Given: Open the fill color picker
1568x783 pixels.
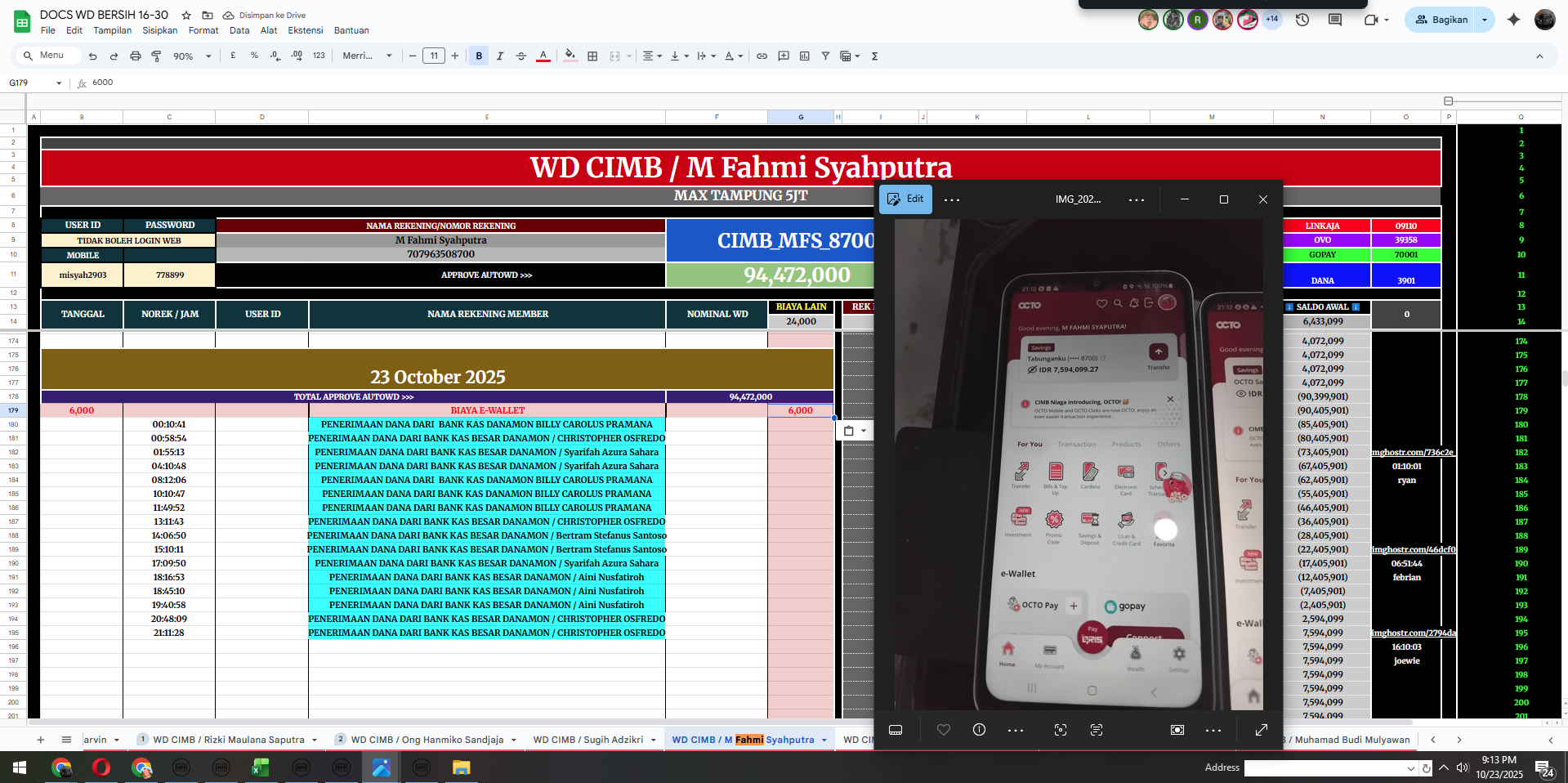Looking at the screenshot, I should coord(570,56).
